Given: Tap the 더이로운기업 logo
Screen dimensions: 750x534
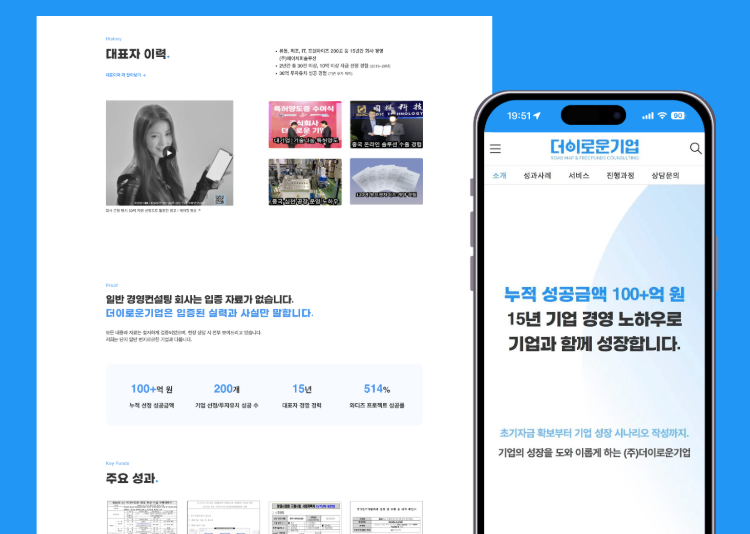Looking at the screenshot, I should tap(595, 149).
